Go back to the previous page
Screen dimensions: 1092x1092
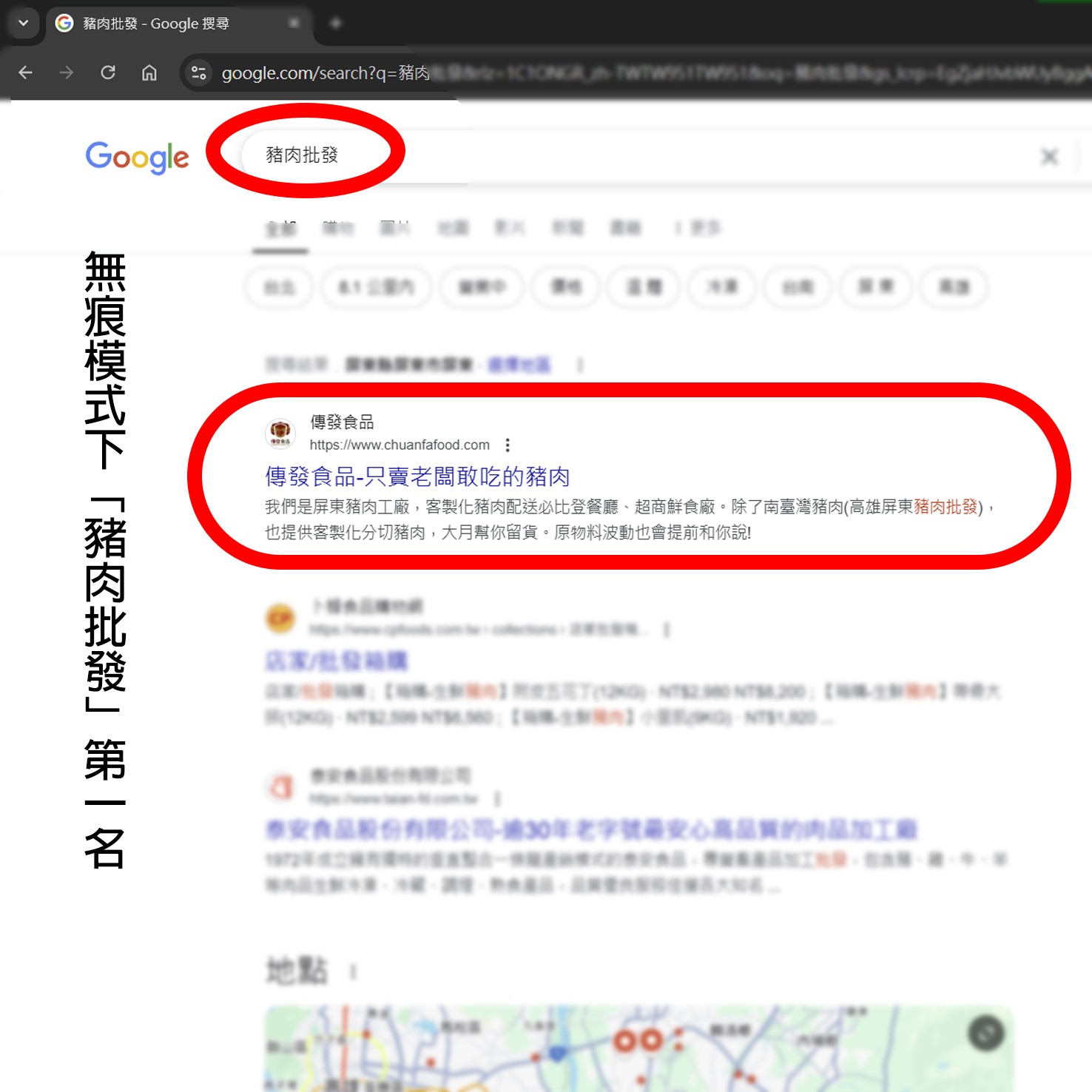(x=26, y=73)
